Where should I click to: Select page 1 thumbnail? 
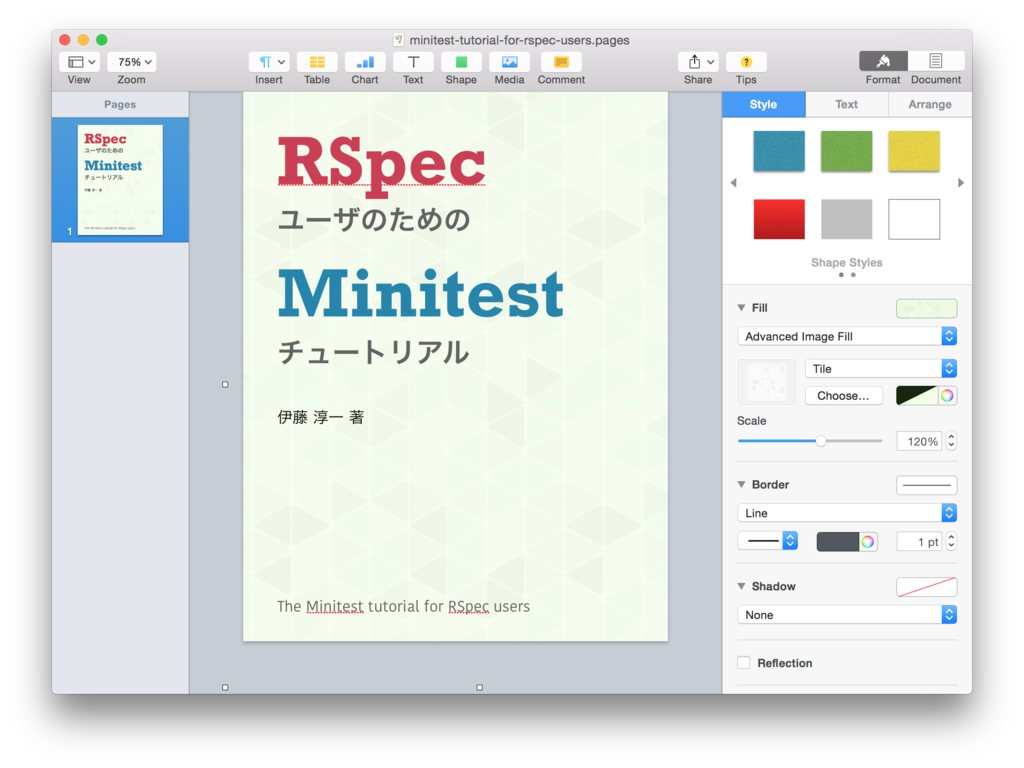[x=120, y=180]
